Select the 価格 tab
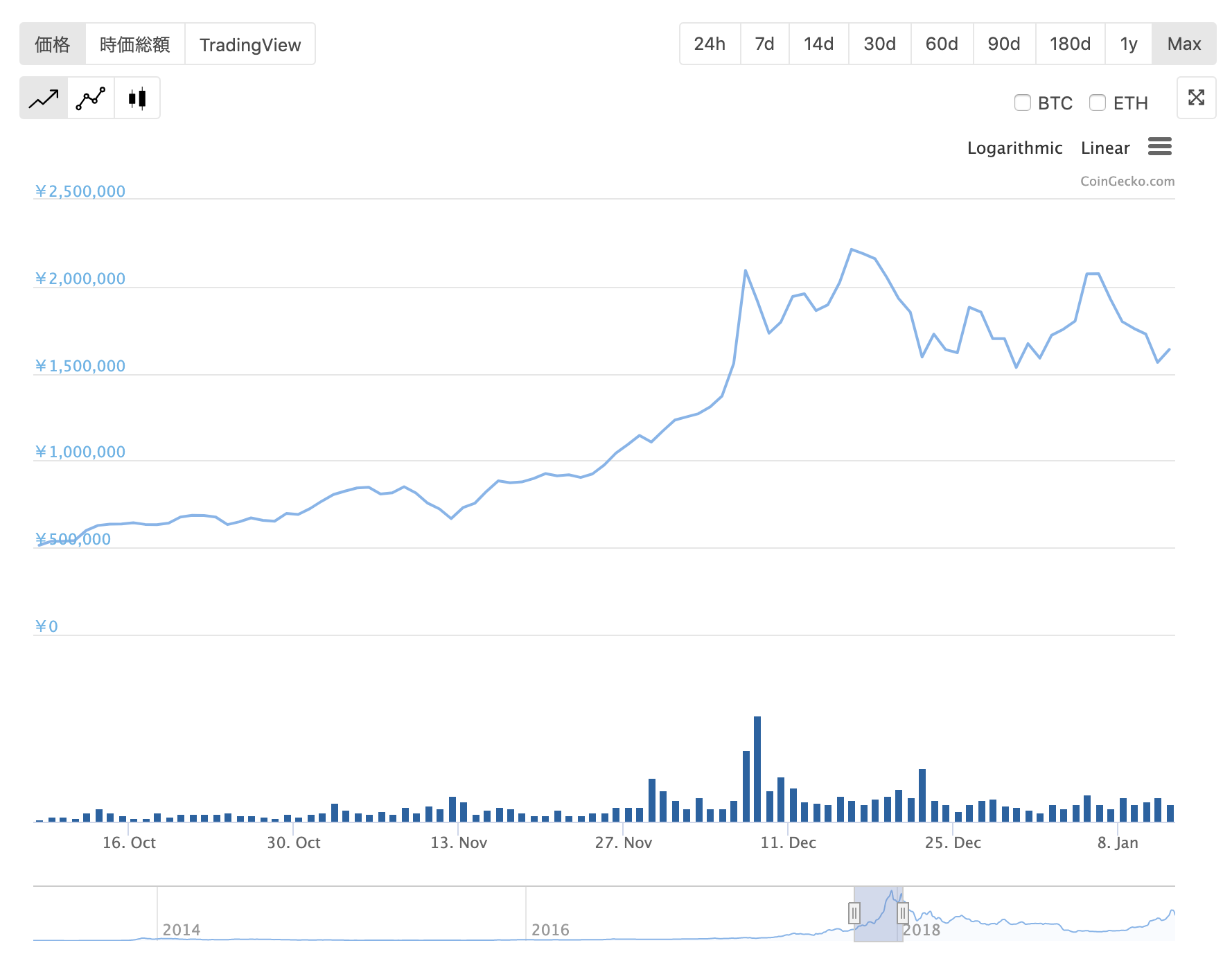 [53, 44]
